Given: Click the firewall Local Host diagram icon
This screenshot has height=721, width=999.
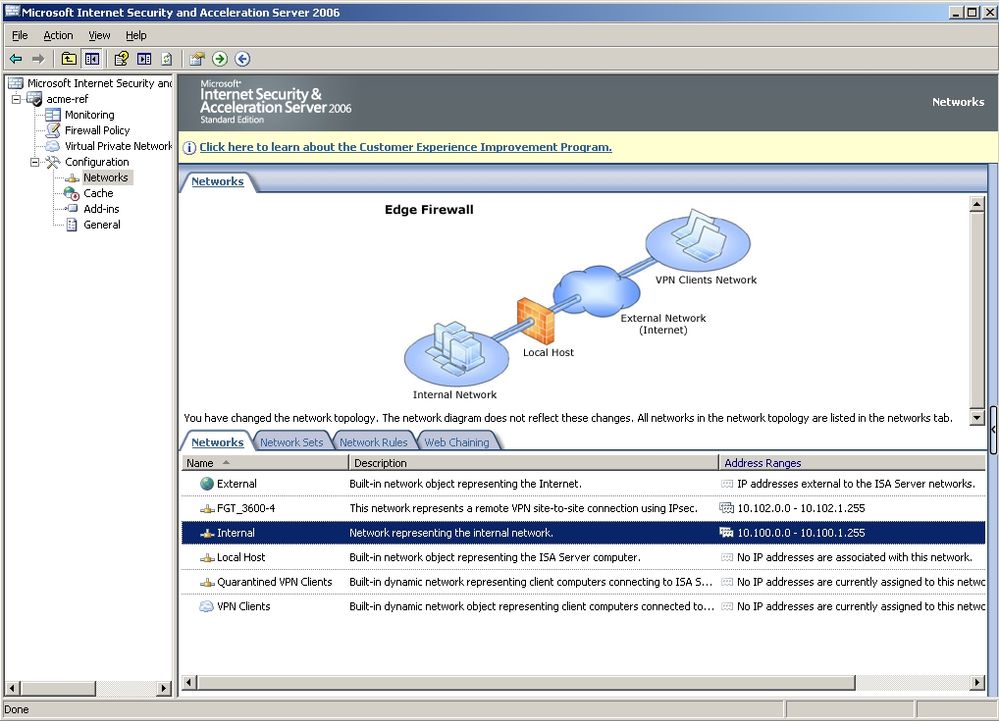Looking at the screenshot, I should tap(535, 321).
